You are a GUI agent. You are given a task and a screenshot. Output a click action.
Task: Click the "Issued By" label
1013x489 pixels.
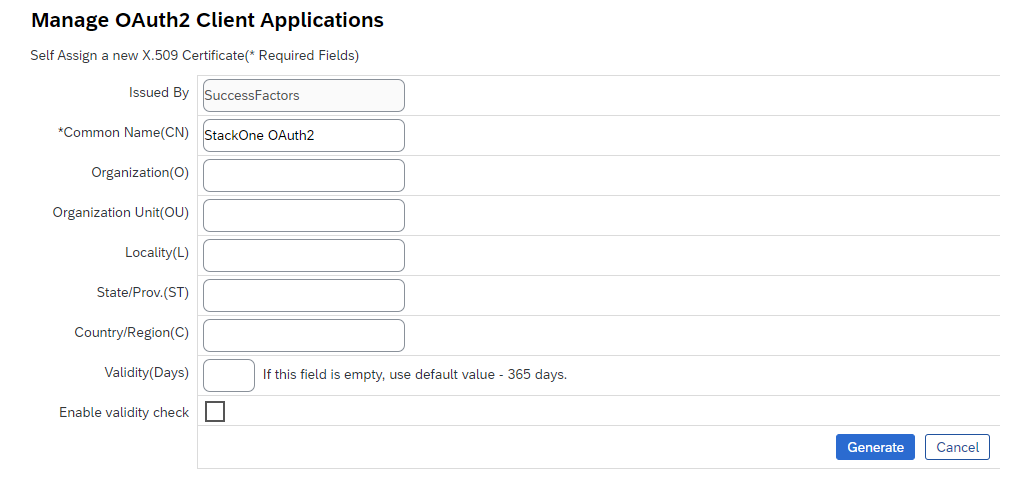click(159, 92)
